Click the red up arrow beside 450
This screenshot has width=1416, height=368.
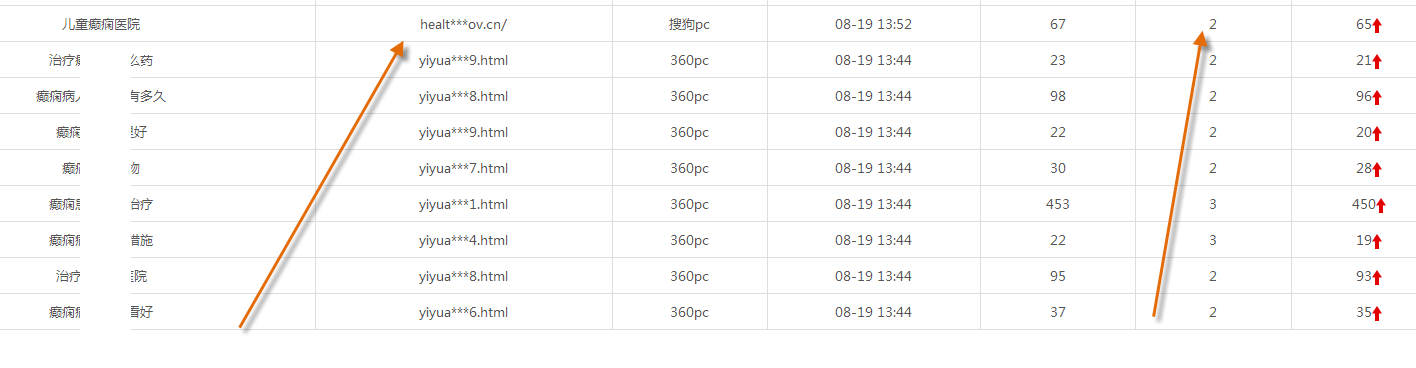(x=1381, y=205)
